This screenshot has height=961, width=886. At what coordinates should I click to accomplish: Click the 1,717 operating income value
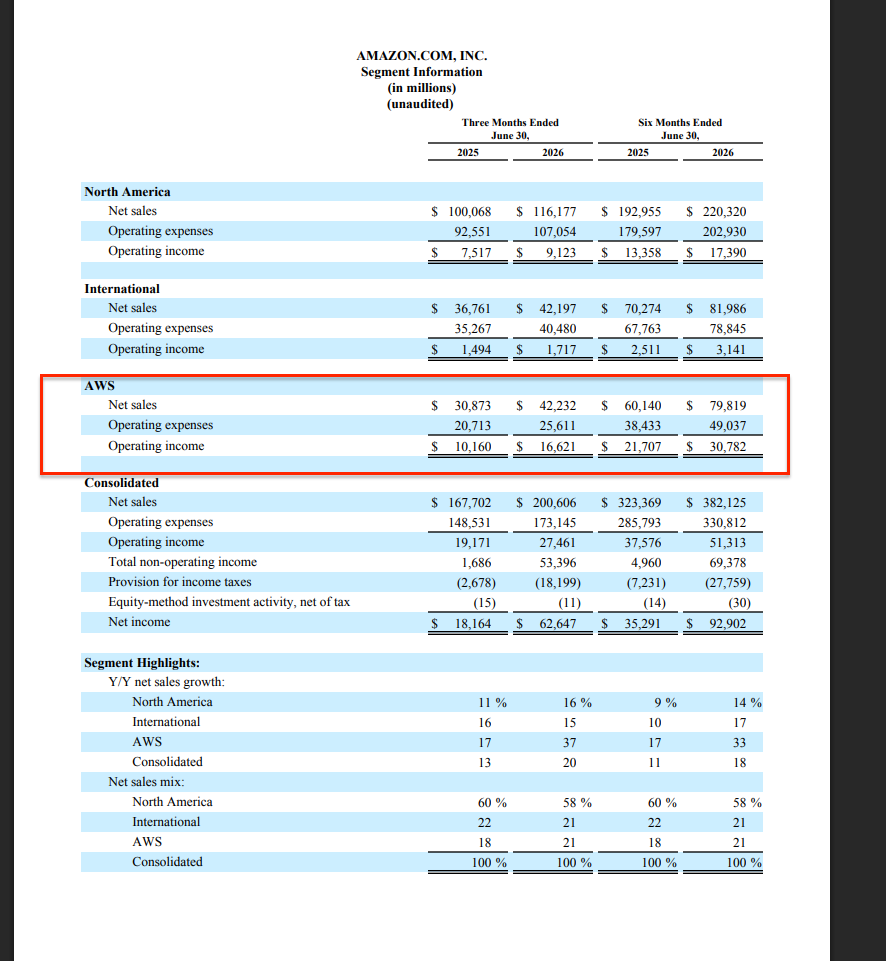coord(561,349)
